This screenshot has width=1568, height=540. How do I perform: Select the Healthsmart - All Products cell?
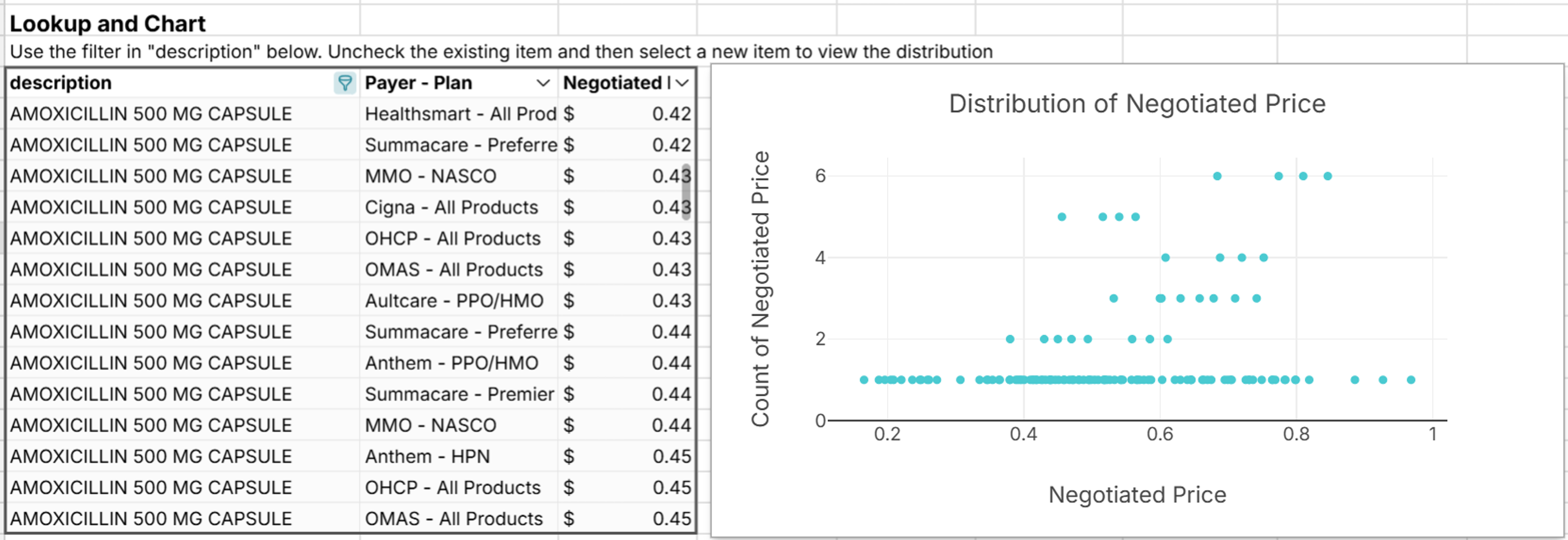click(461, 114)
